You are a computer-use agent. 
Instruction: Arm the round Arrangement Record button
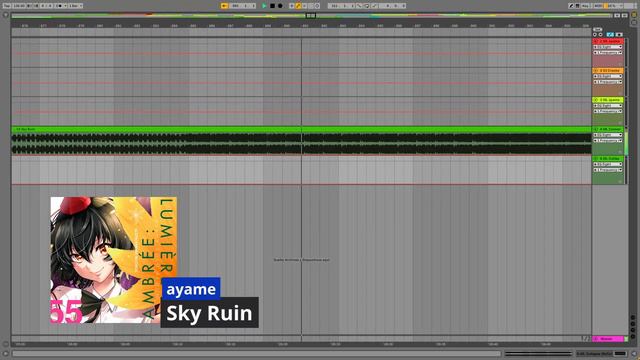(x=280, y=6)
